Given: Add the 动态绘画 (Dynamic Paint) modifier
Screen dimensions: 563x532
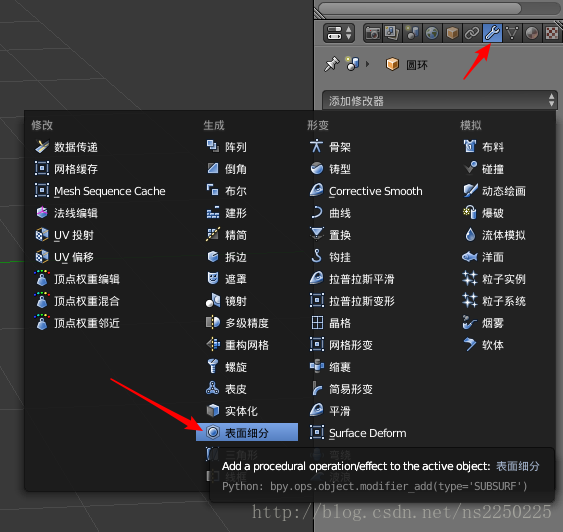Looking at the screenshot, I should pyautogui.click(x=494, y=191).
